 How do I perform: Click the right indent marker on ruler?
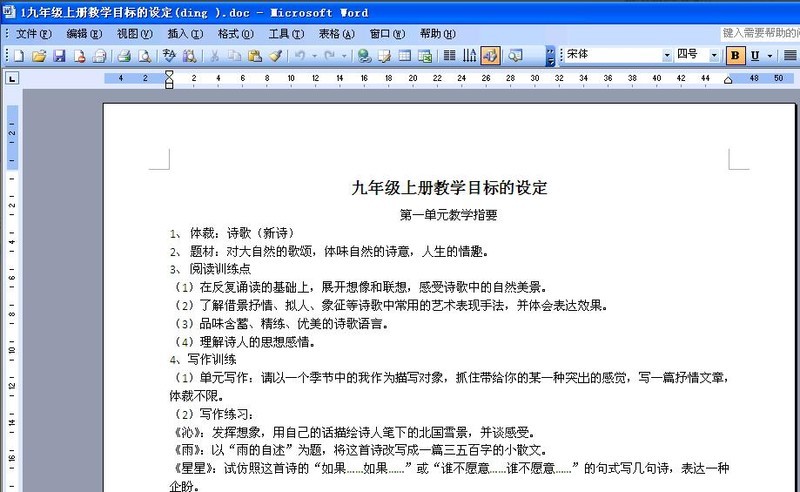[728, 80]
